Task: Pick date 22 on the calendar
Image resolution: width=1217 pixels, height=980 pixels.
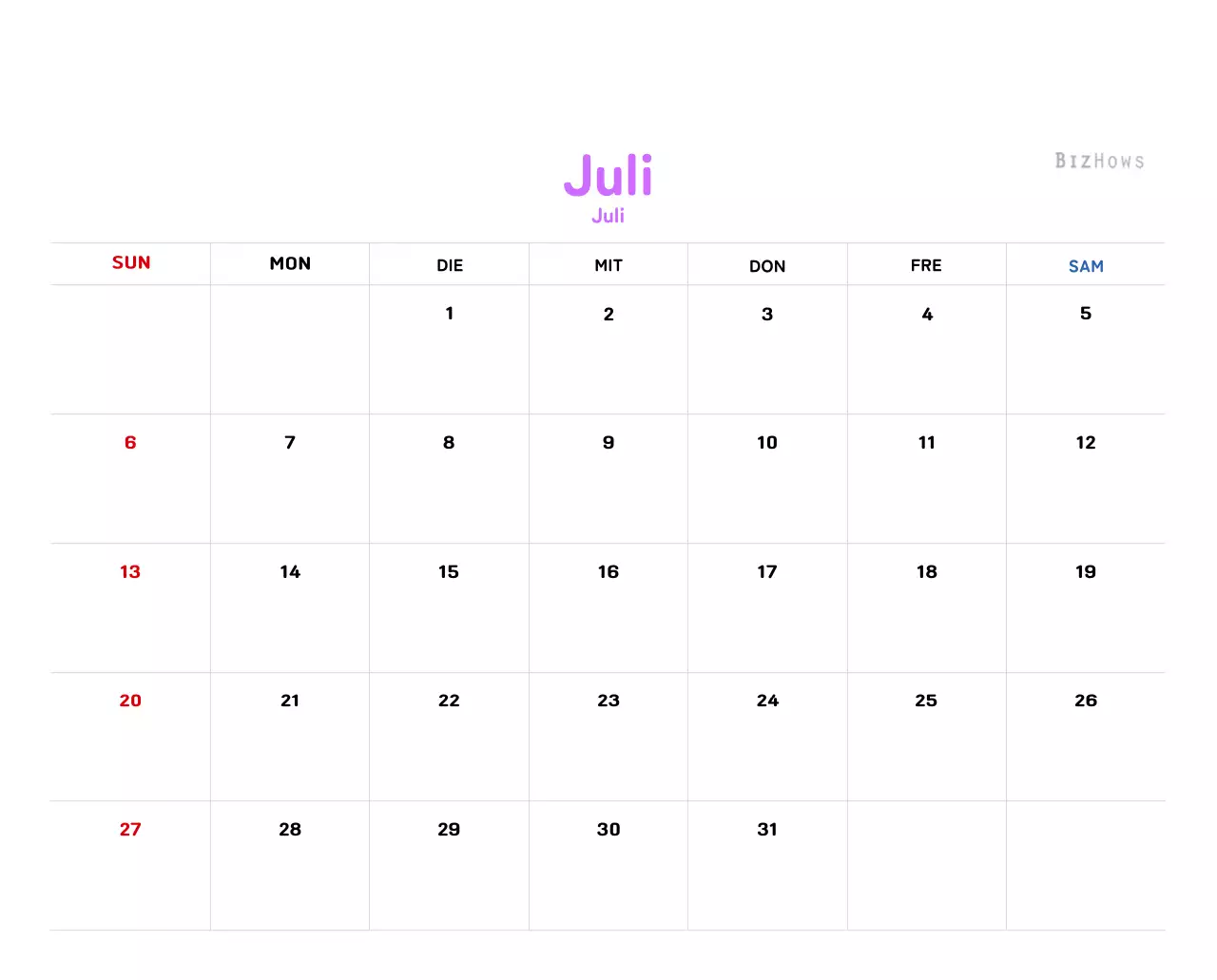Action: coord(449,701)
